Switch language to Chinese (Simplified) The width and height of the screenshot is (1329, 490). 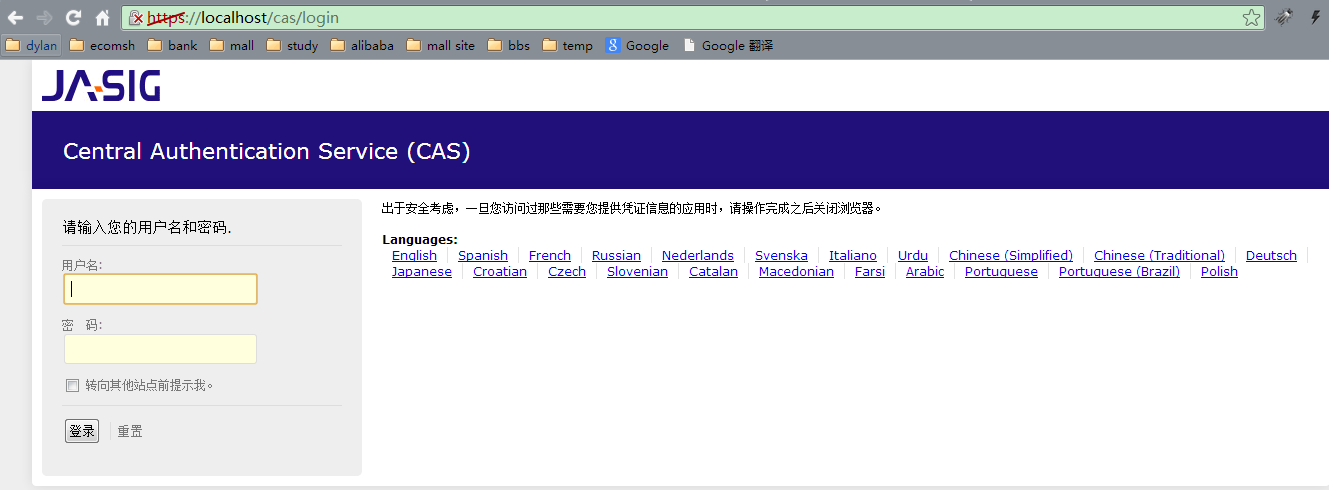tap(1011, 255)
